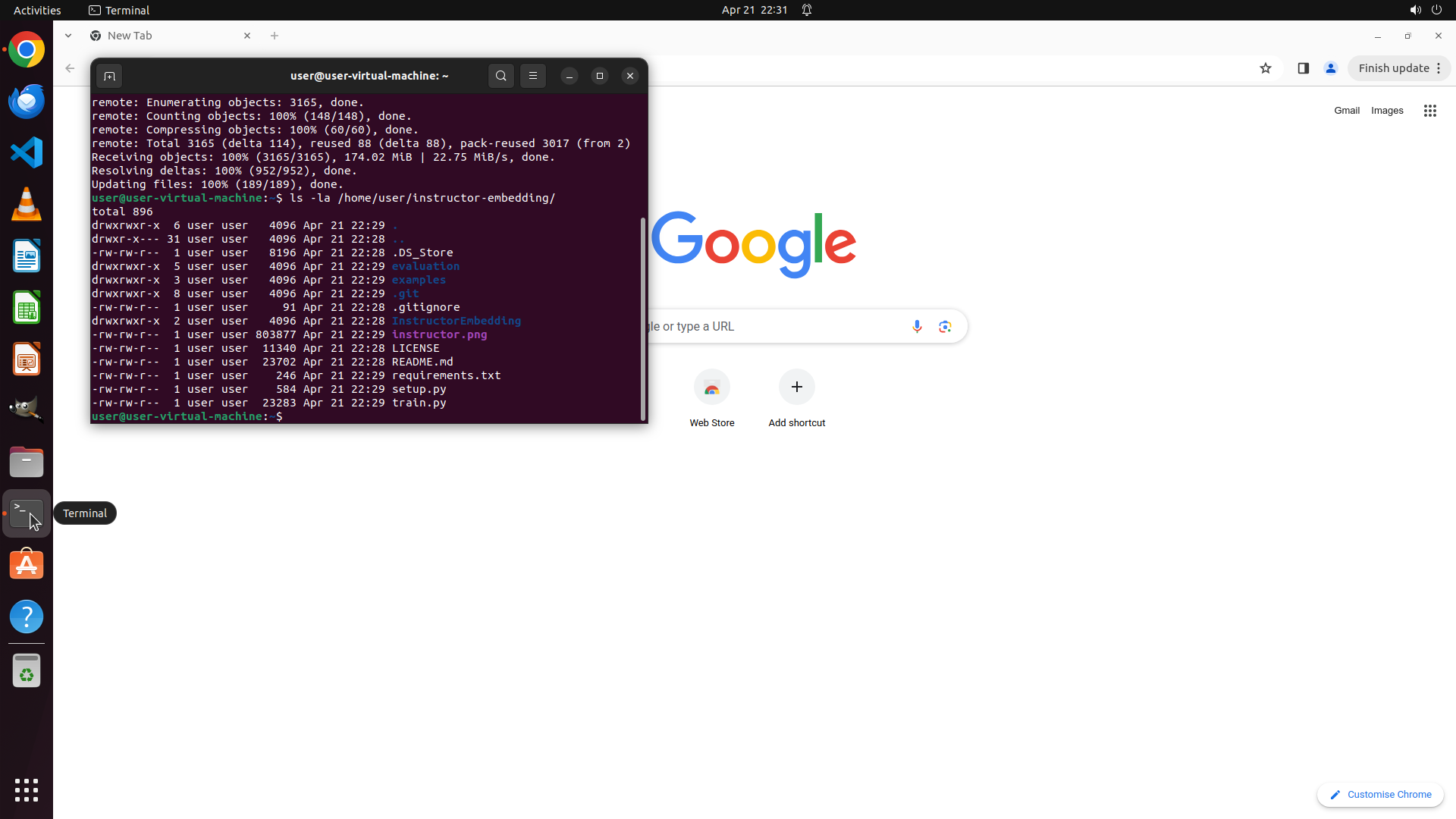Open the Gmail link
Viewport: 1456px width, 819px height.
click(1346, 111)
